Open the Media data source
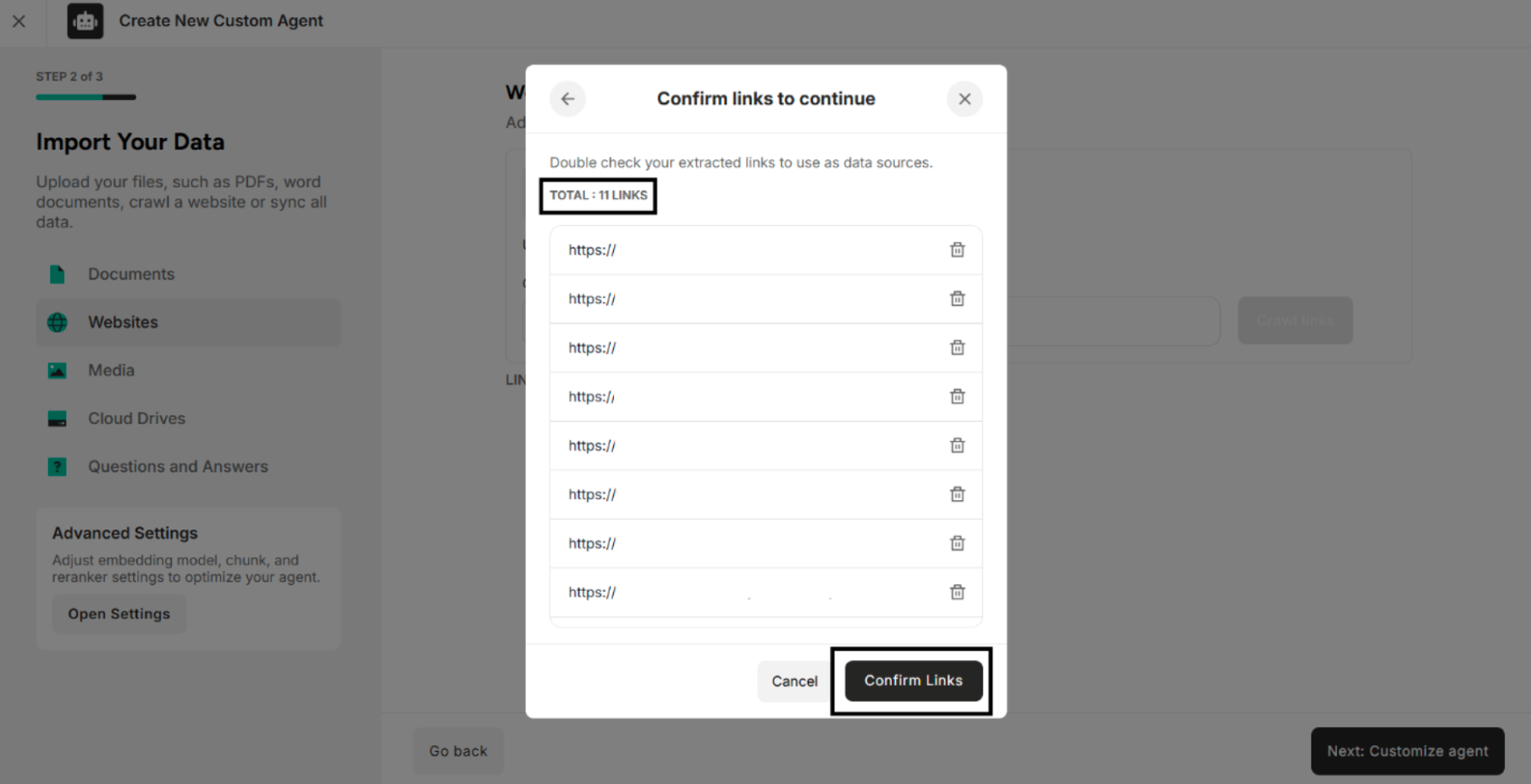1531x784 pixels. tap(188, 370)
